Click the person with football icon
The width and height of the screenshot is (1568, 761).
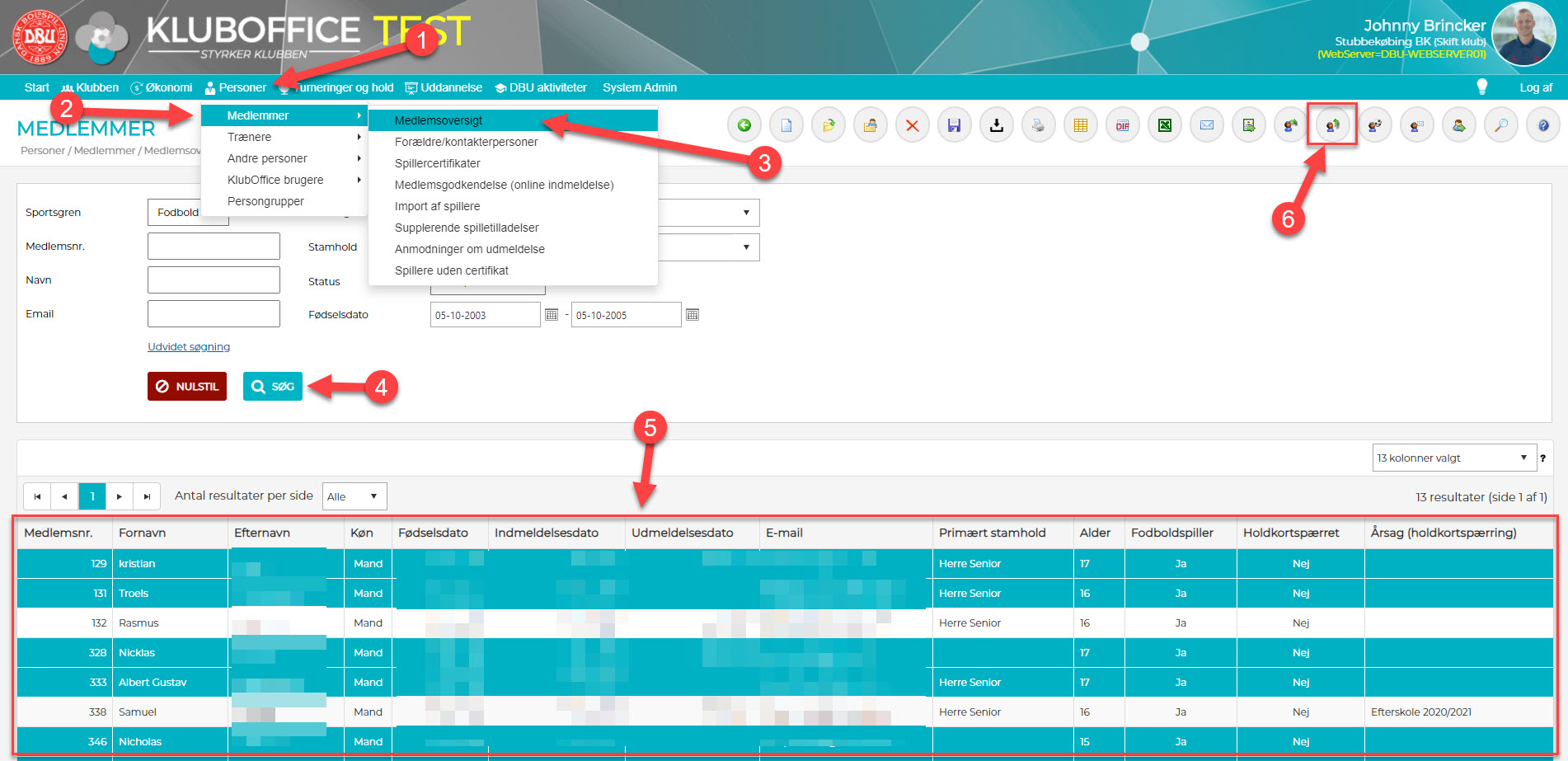pyautogui.click(x=1375, y=125)
